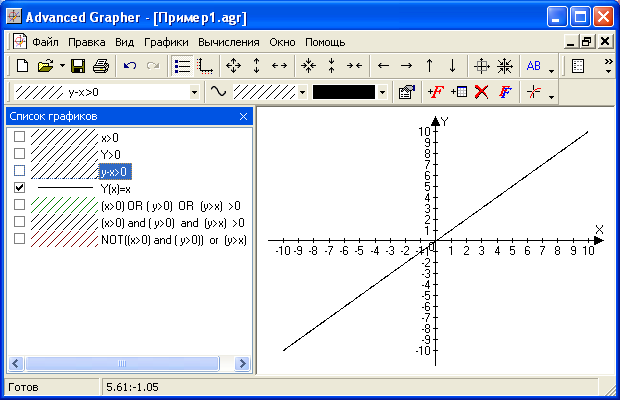Open the Окно menu
The image size is (620, 400).
282,42
